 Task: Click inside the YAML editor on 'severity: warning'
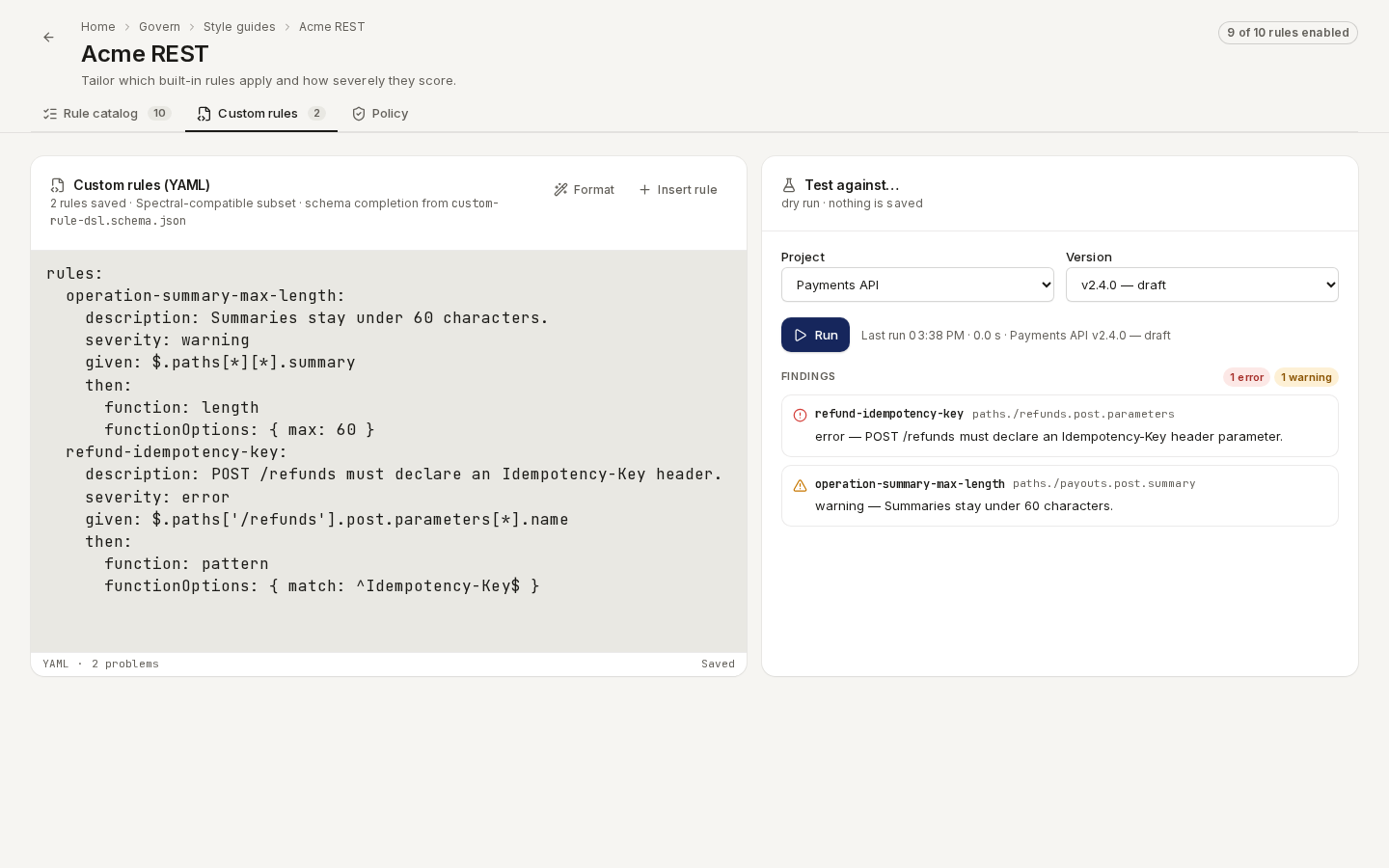click(x=167, y=340)
